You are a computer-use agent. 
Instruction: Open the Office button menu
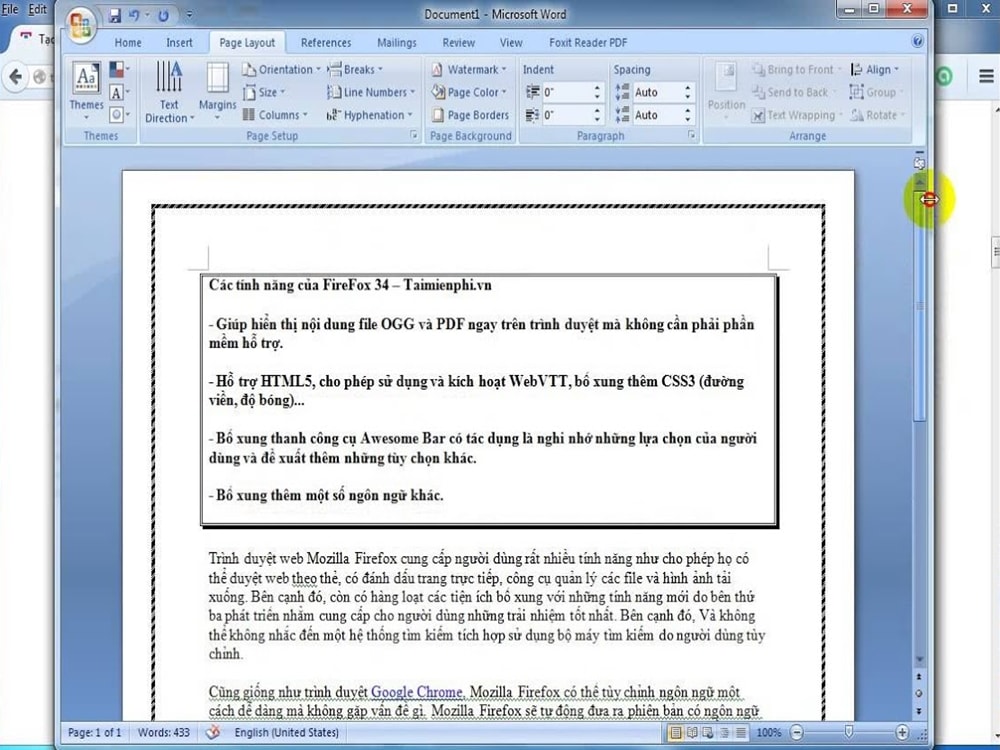[x=80, y=24]
